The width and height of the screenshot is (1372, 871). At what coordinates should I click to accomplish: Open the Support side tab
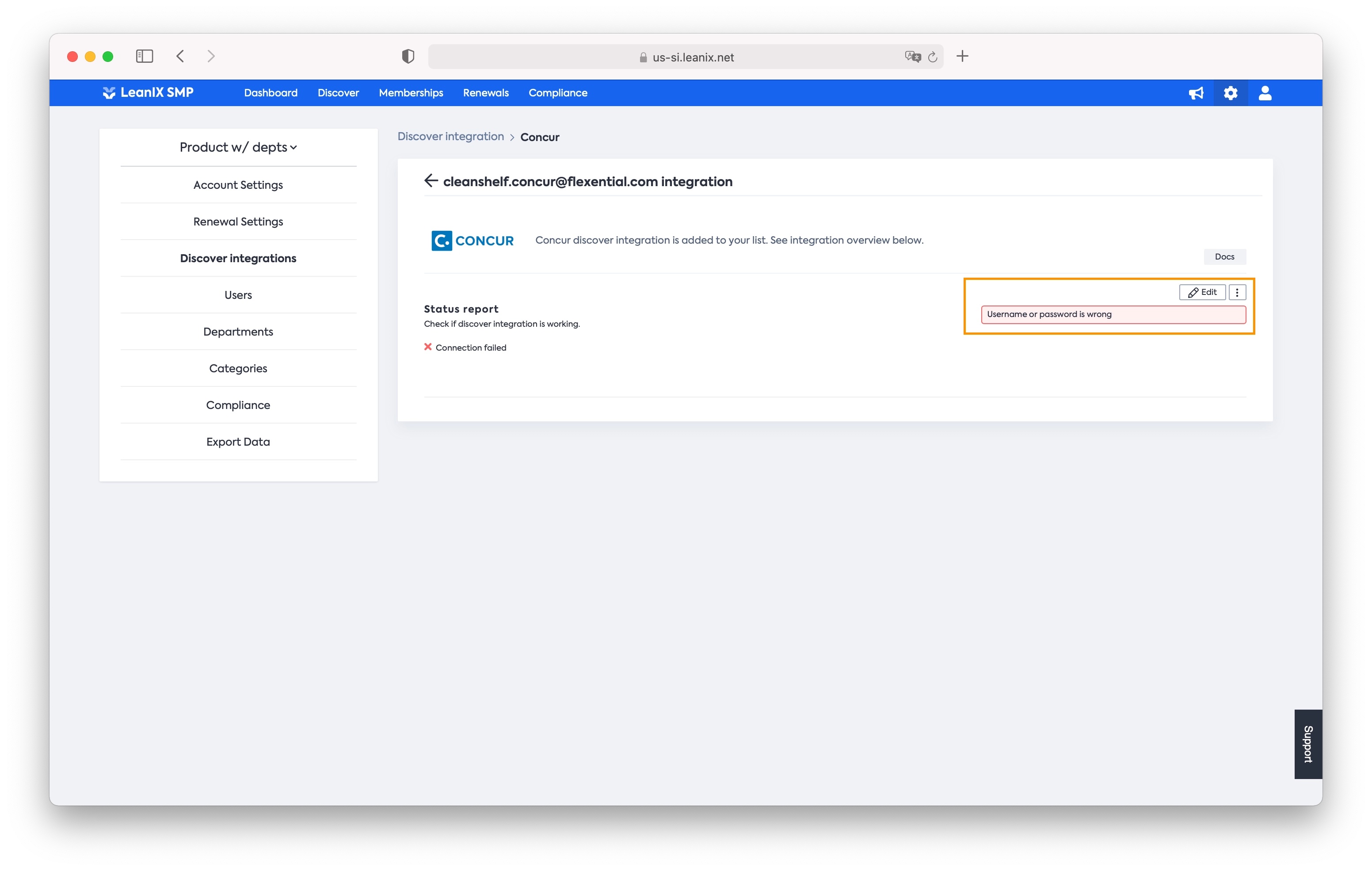[x=1308, y=744]
